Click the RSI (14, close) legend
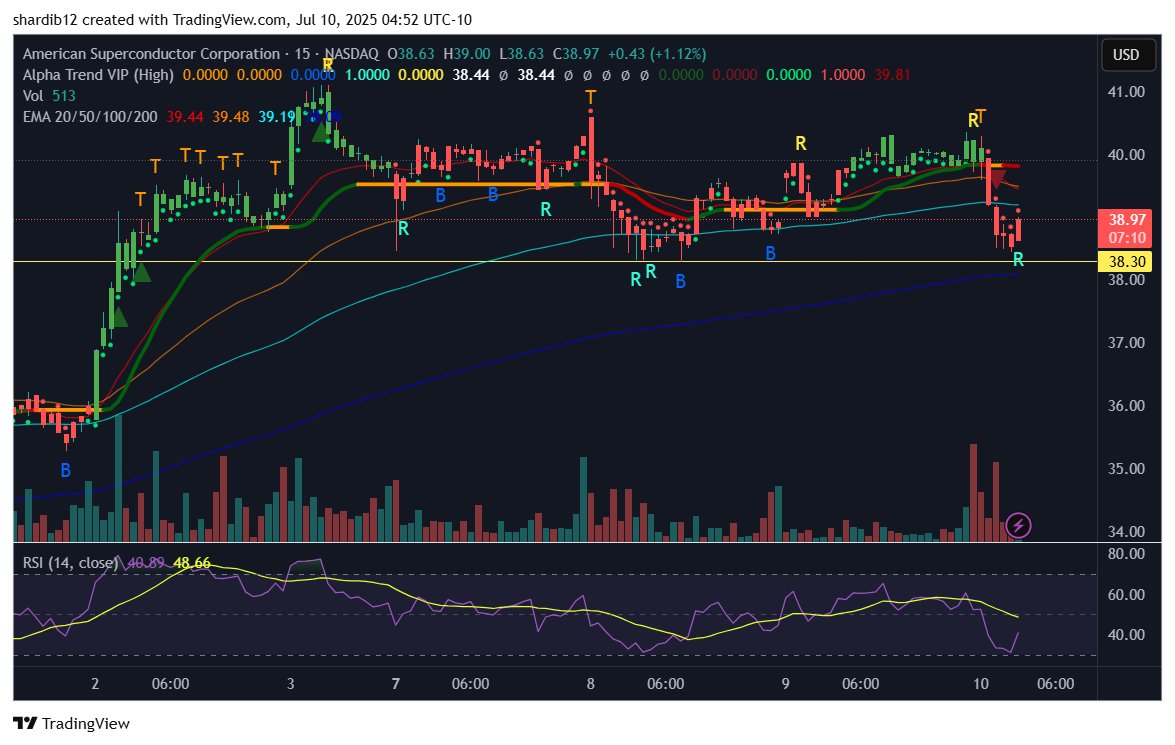1175x745 pixels. pos(70,563)
